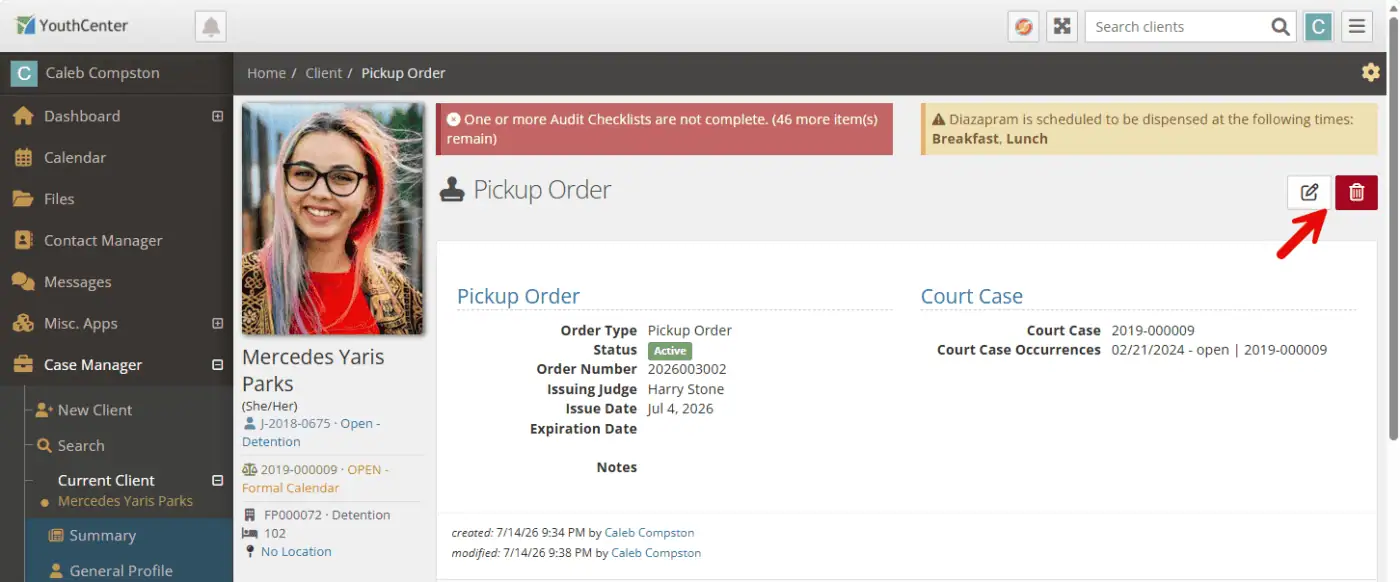1400x582 pixels.
Task: Edit the Pickup Order
Action: click(x=1309, y=192)
